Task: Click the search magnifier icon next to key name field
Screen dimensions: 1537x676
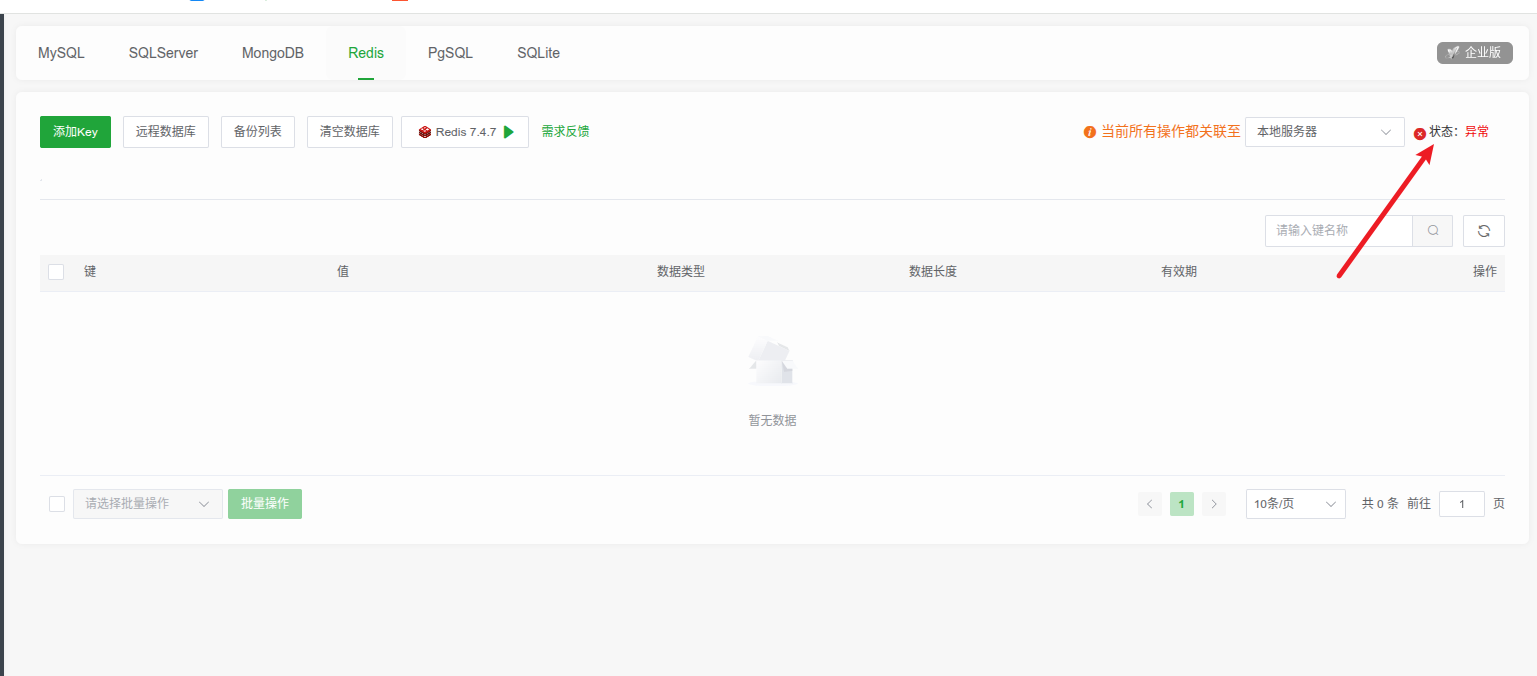Action: 1433,231
